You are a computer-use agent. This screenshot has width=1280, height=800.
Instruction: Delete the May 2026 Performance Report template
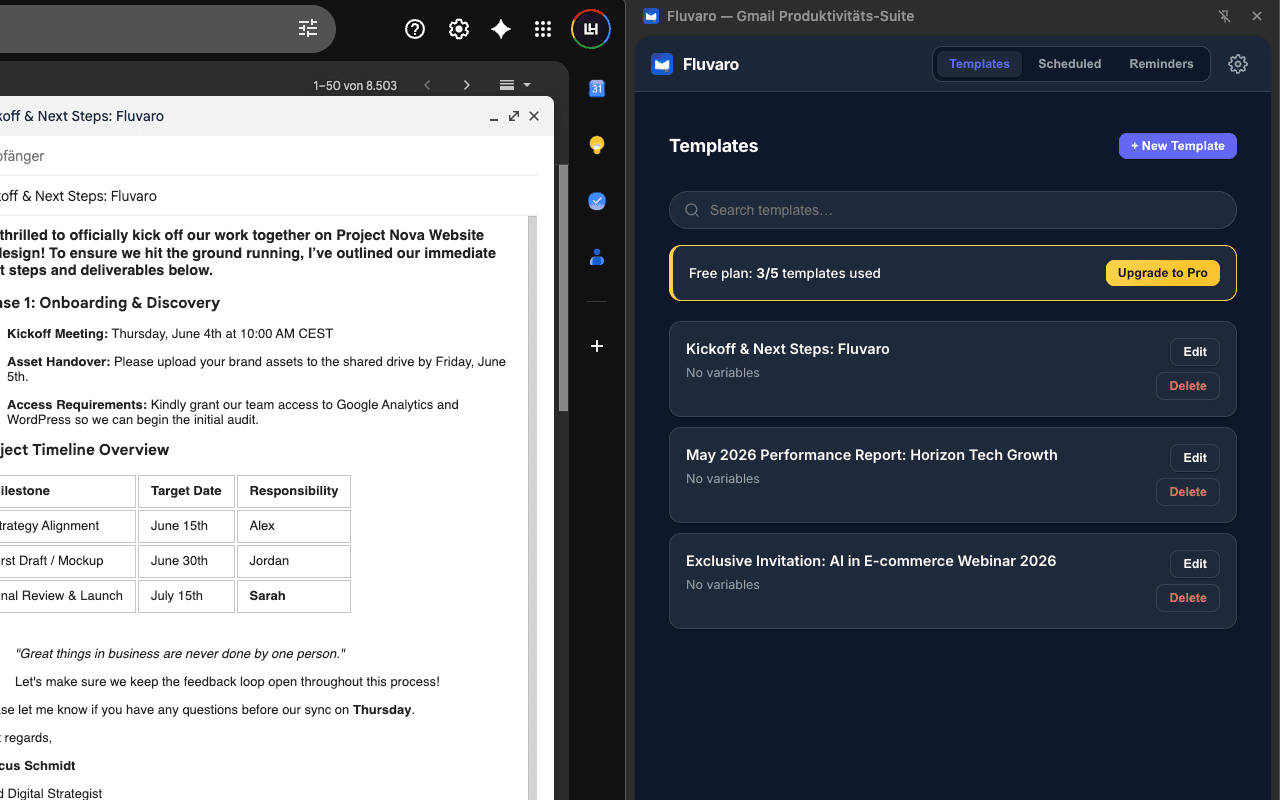coord(1188,492)
